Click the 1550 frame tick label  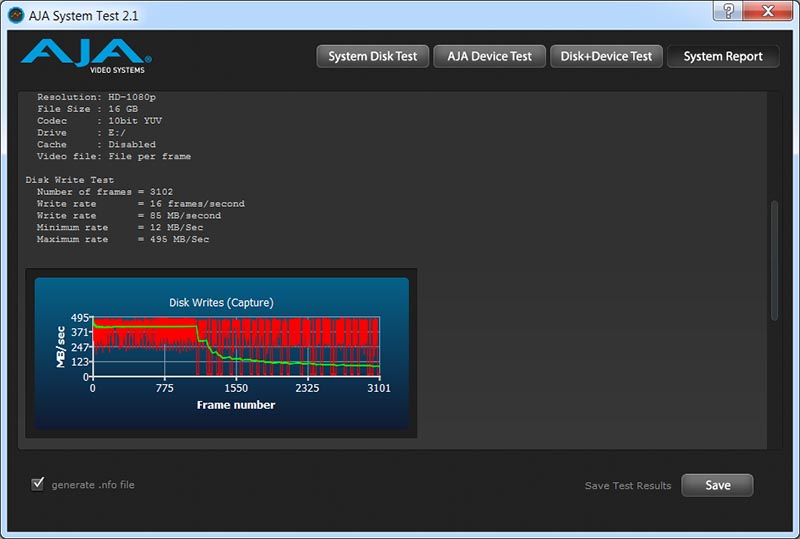pos(236,388)
